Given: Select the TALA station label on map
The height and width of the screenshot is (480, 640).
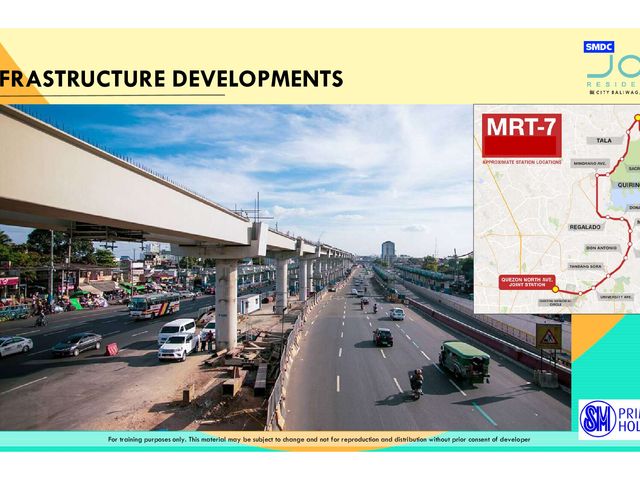Looking at the screenshot, I should (604, 140).
